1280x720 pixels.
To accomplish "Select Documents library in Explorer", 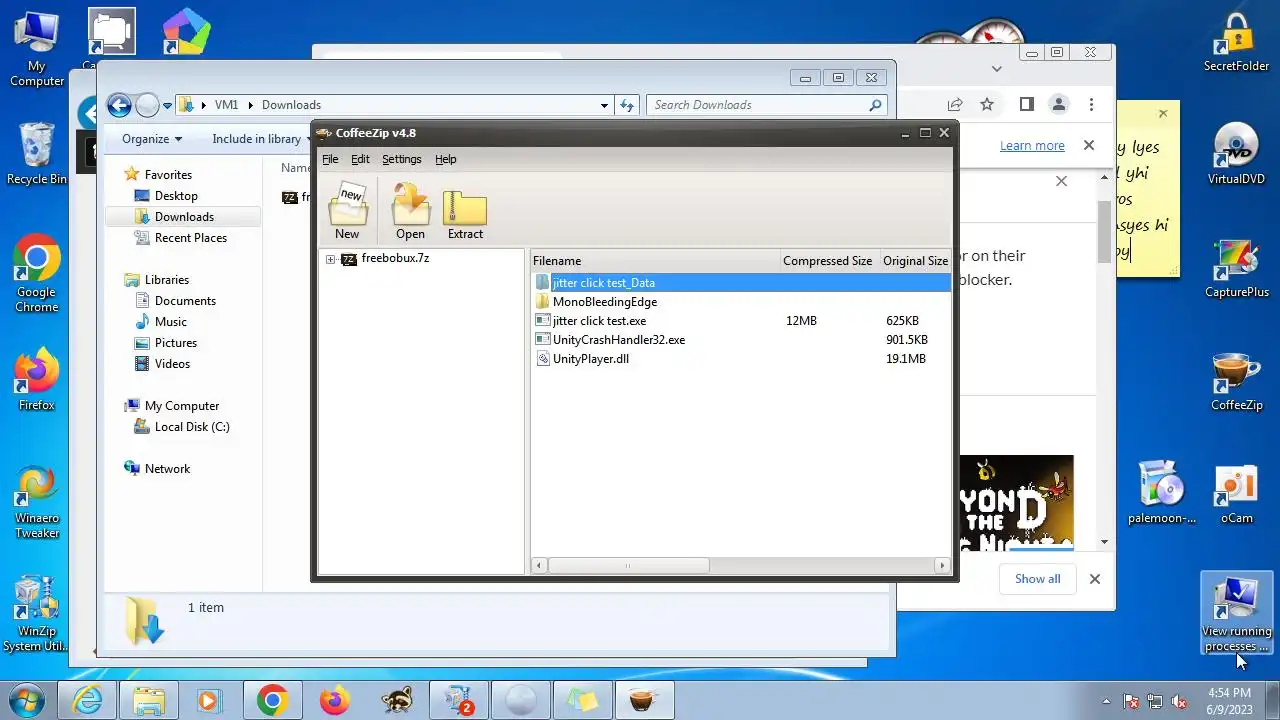I will point(185,301).
